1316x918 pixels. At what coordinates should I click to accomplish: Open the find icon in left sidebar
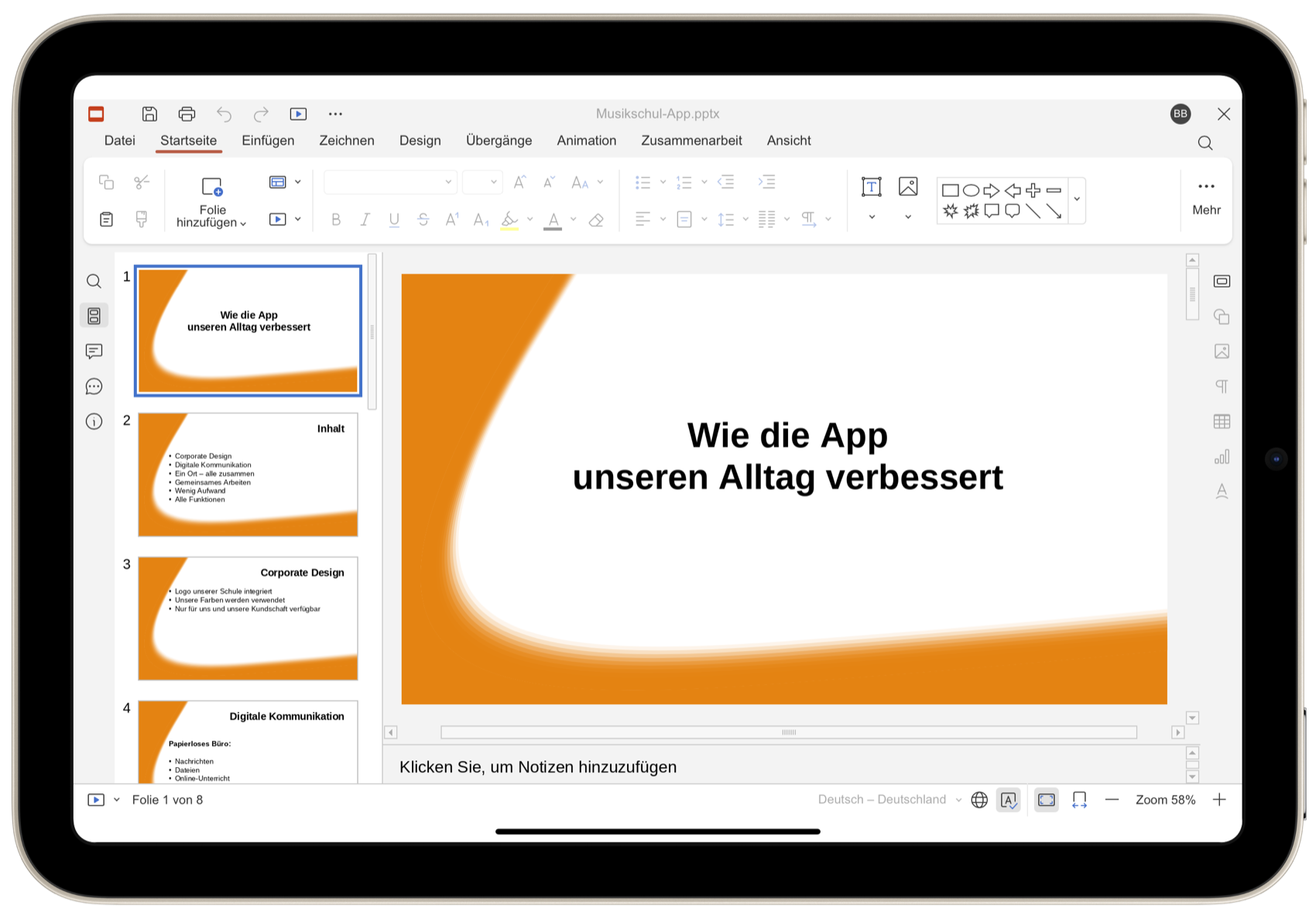pos(94,281)
